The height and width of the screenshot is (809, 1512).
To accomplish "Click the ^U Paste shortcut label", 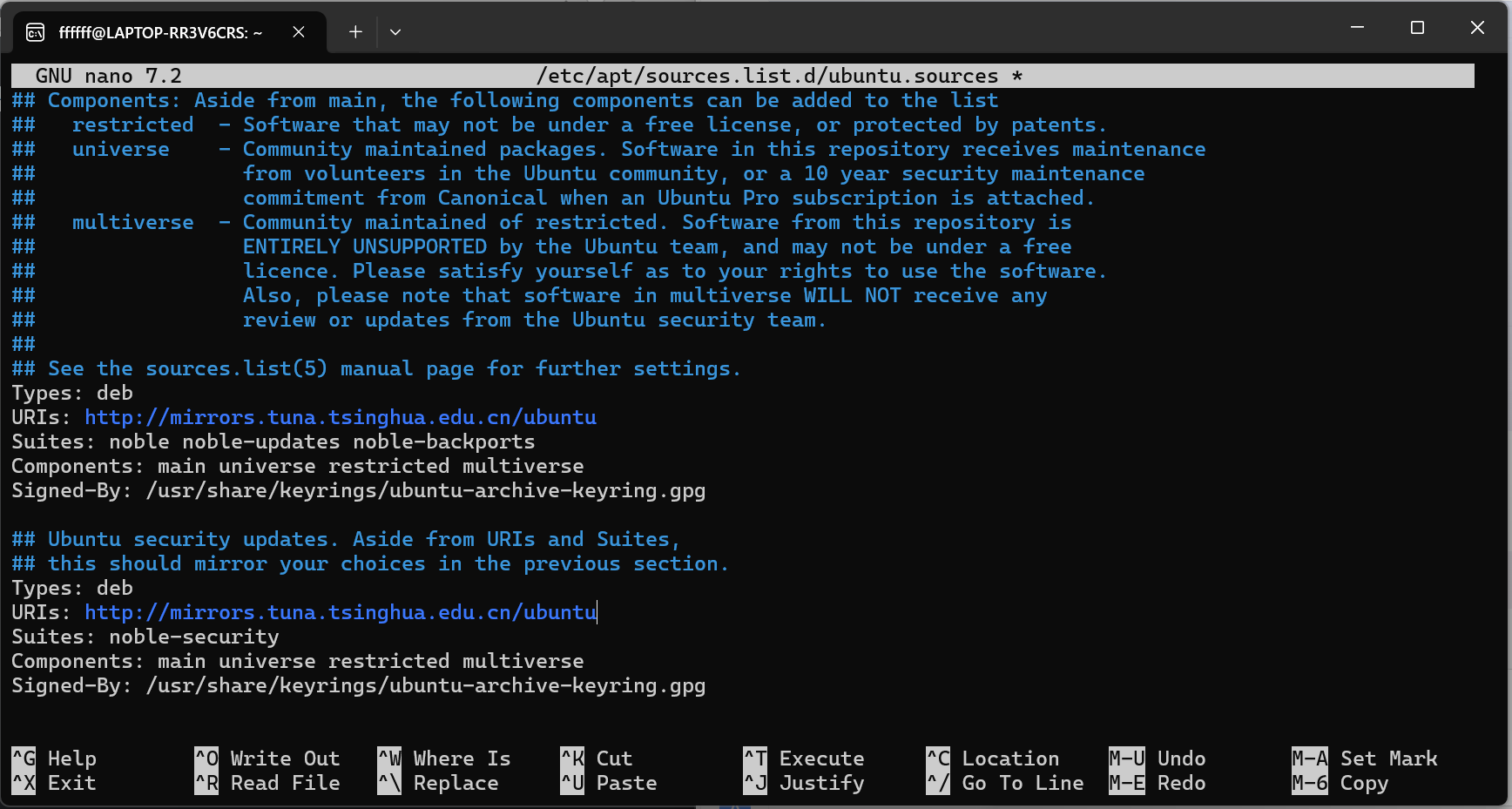I will pyautogui.click(x=609, y=783).
